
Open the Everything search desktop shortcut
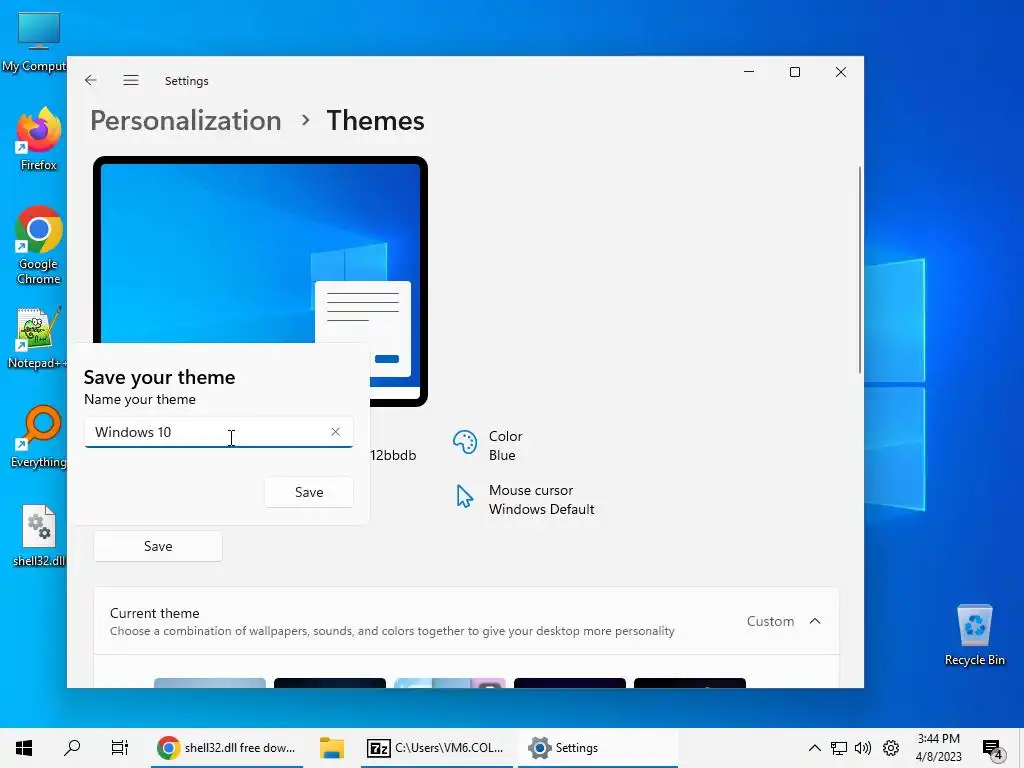click(x=39, y=437)
